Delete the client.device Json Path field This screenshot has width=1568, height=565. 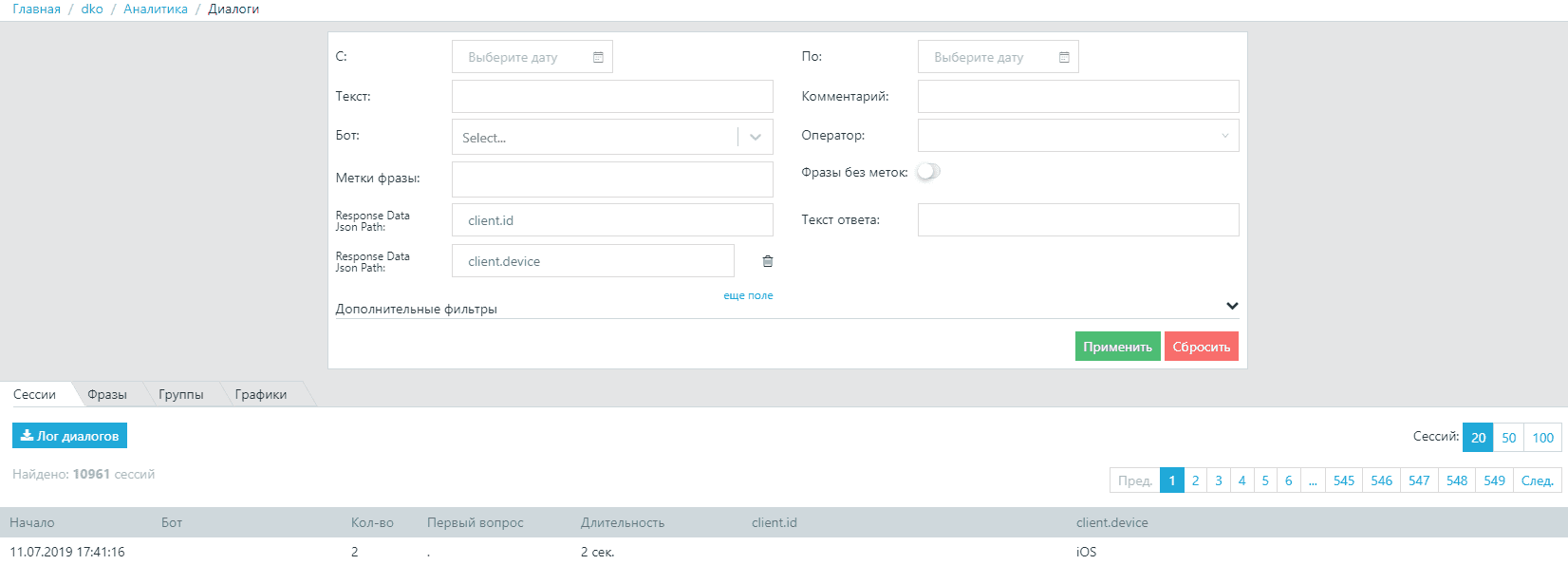point(768,261)
